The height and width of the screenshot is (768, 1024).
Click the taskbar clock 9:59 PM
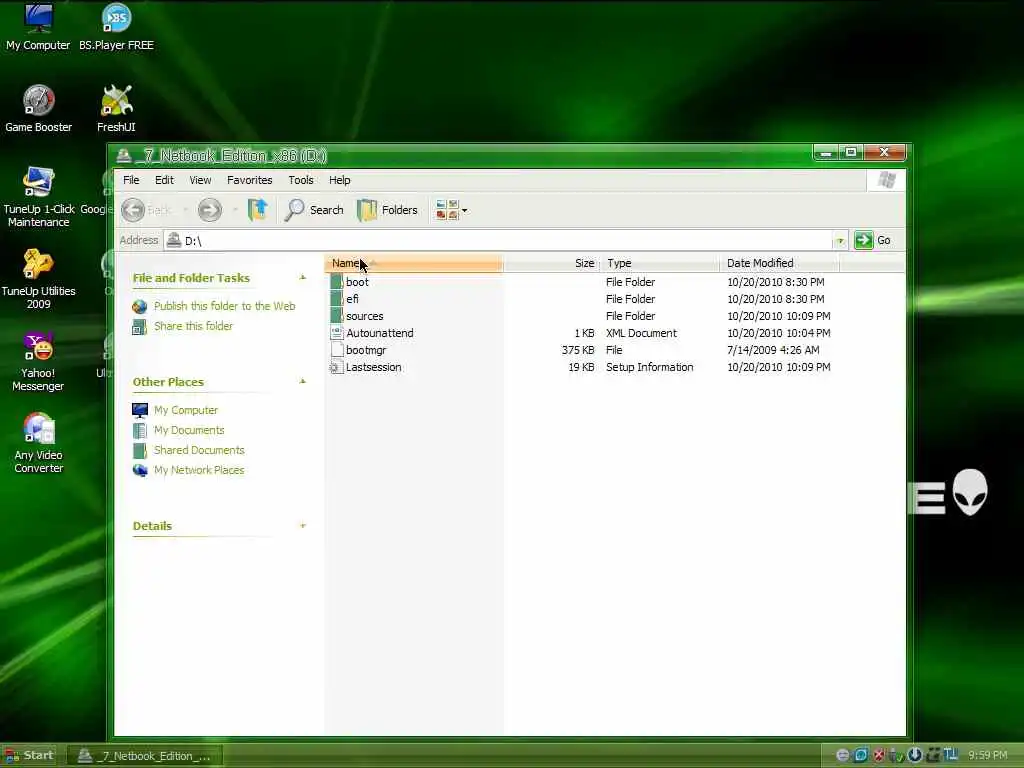point(987,756)
